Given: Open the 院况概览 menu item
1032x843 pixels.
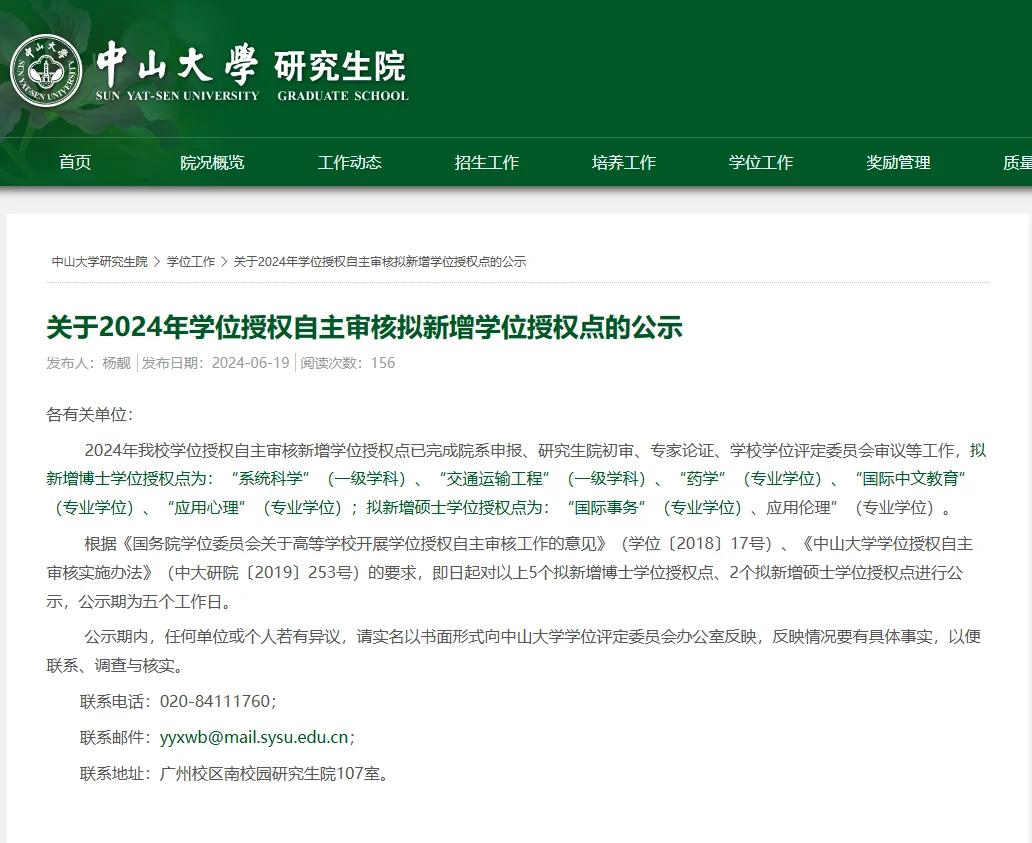Looking at the screenshot, I should 212,163.
